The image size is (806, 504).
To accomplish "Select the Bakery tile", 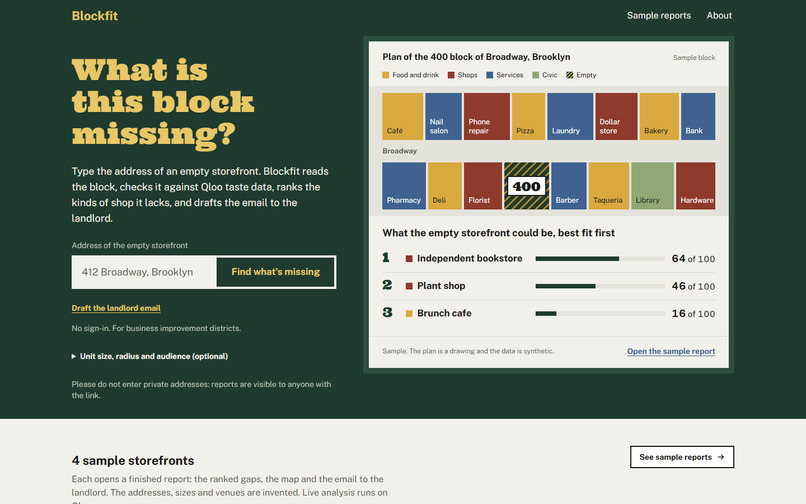I will (659, 116).
